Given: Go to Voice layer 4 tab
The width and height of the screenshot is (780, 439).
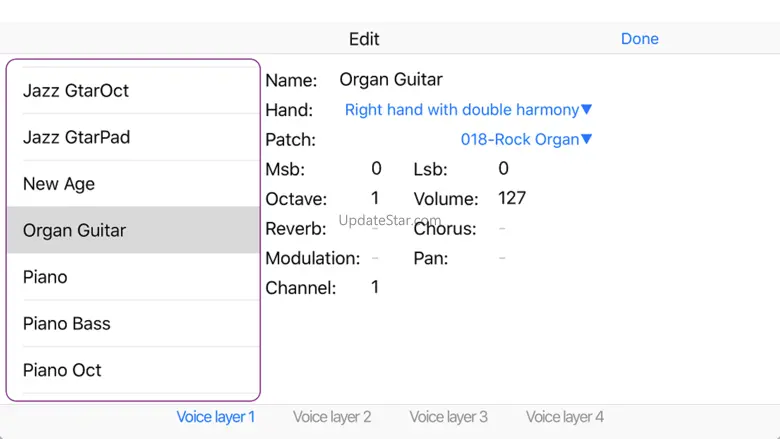Looking at the screenshot, I should (565, 417).
